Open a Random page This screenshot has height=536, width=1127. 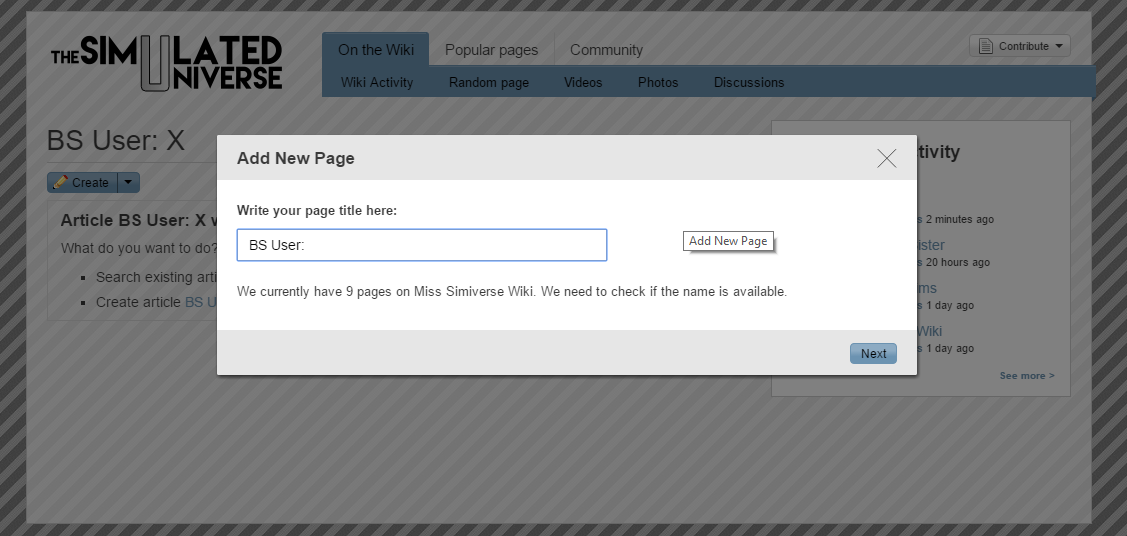pyautogui.click(x=488, y=82)
